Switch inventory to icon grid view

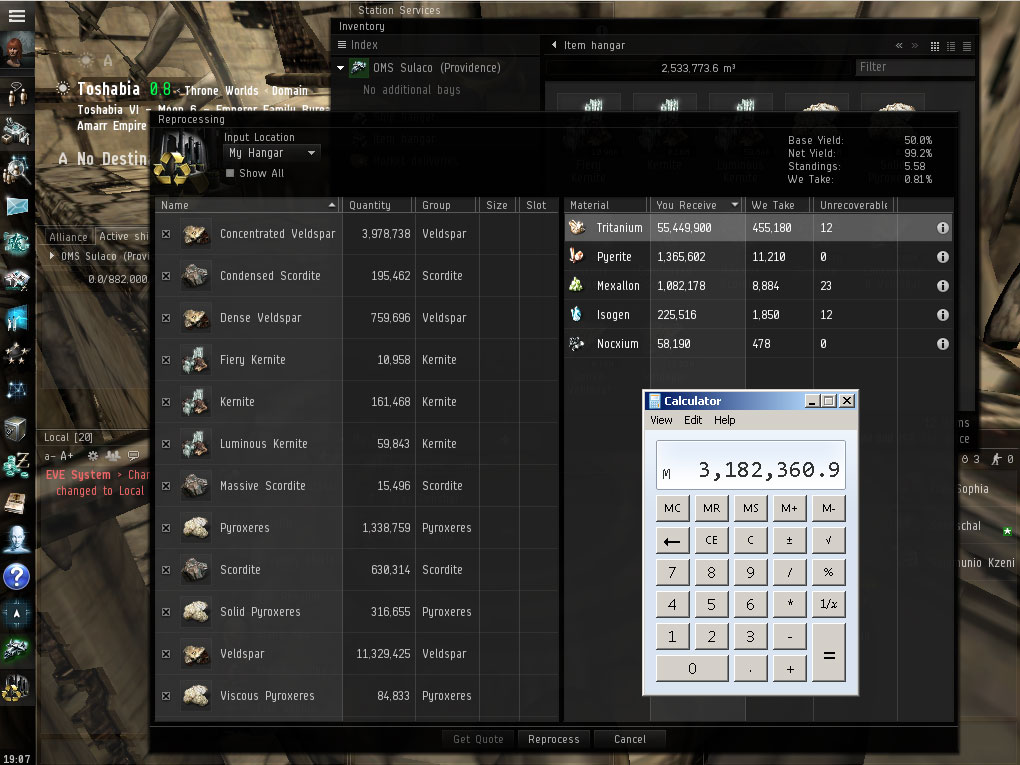935,46
